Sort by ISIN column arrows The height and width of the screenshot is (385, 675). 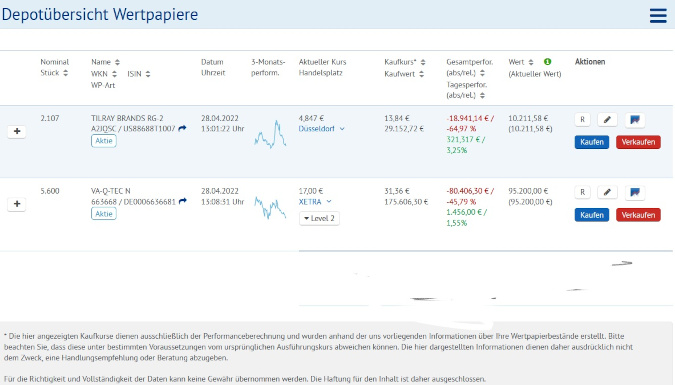tap(148, 74)
